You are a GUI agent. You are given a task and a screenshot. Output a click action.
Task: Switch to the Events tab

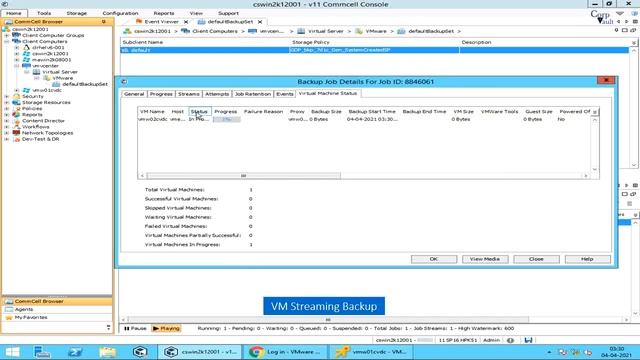284,94
